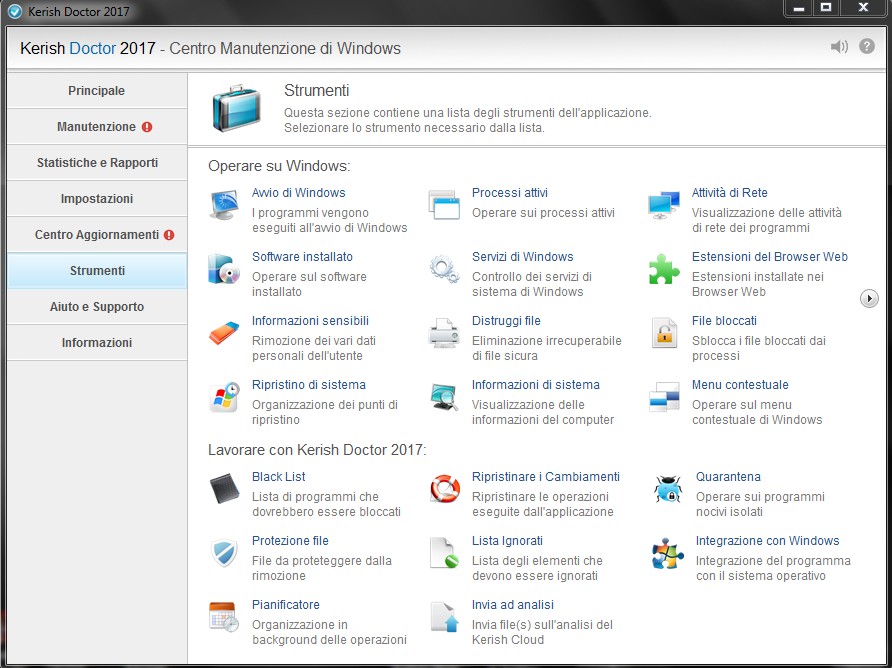The width and height of the screenshot is (892, 668).
Task: Open the File bloccati link
Action: point(724,321)
